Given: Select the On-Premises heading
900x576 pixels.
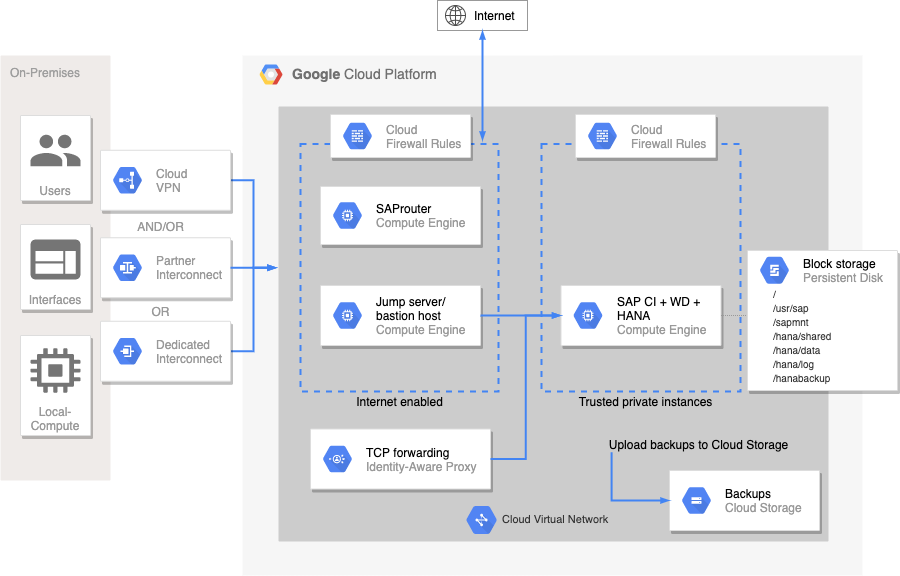Looking at the screenshot, I should click(x=45, y=73).
